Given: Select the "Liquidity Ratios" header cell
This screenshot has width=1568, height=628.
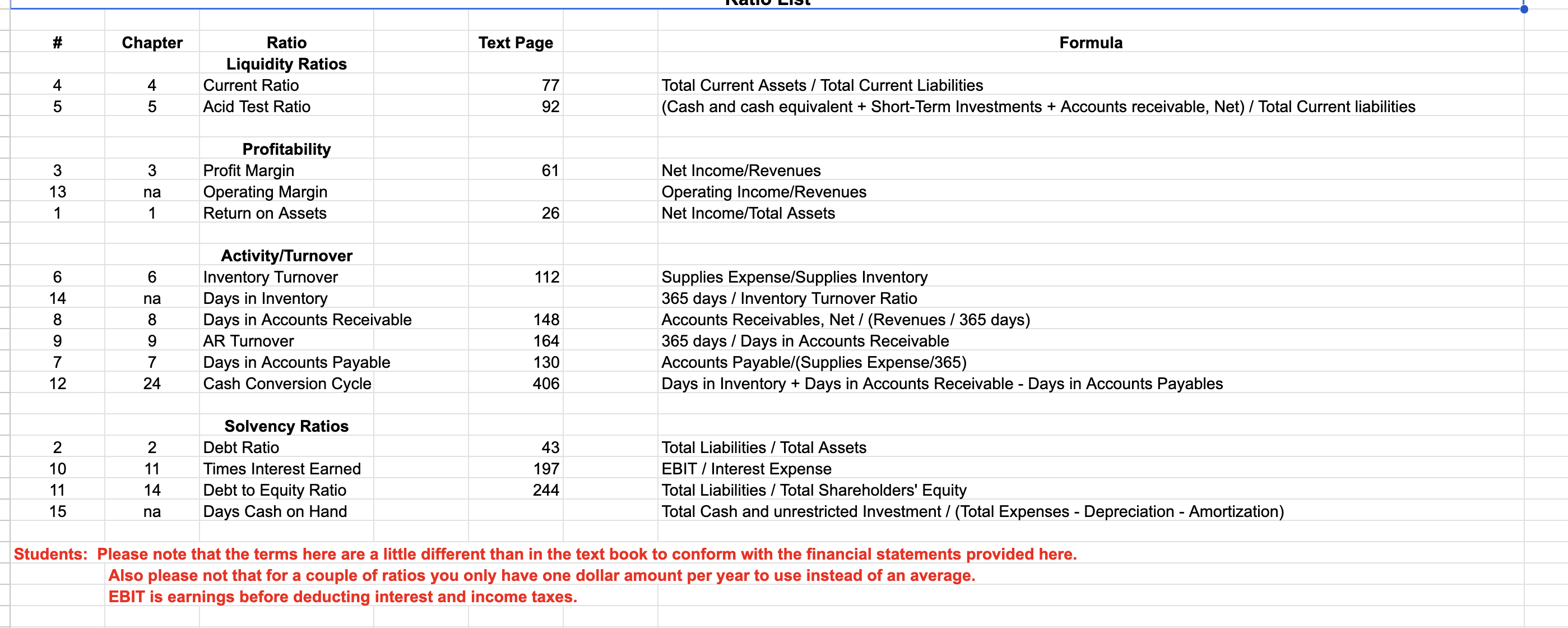Looking at the screenshot, I should pos(286,64).
